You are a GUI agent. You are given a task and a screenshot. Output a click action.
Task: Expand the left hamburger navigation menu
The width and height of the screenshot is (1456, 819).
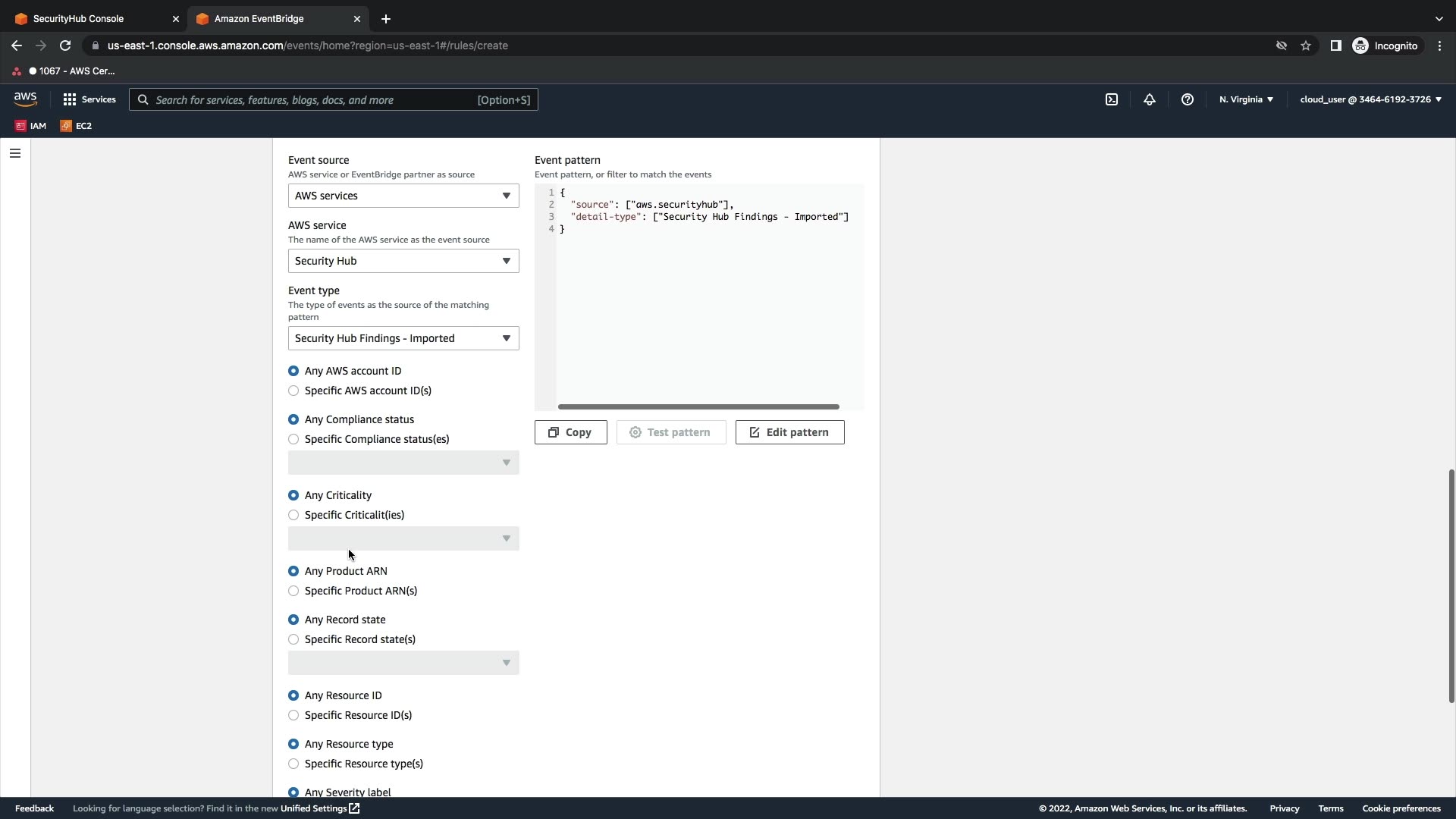tap(14, 153)
